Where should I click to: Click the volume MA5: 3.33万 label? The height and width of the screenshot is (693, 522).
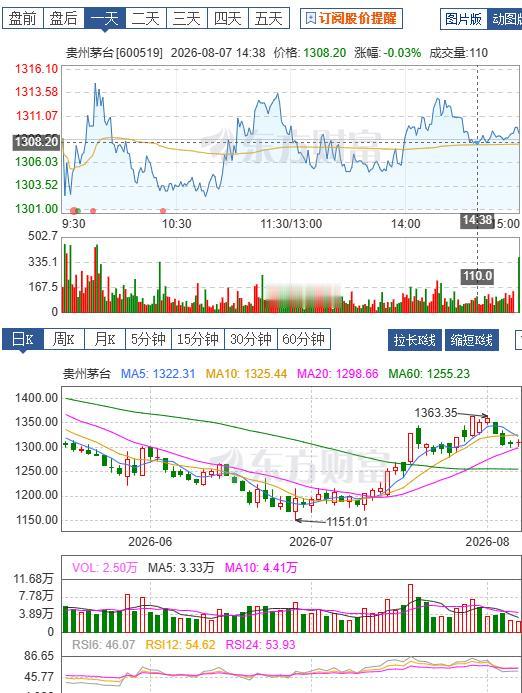180,567
